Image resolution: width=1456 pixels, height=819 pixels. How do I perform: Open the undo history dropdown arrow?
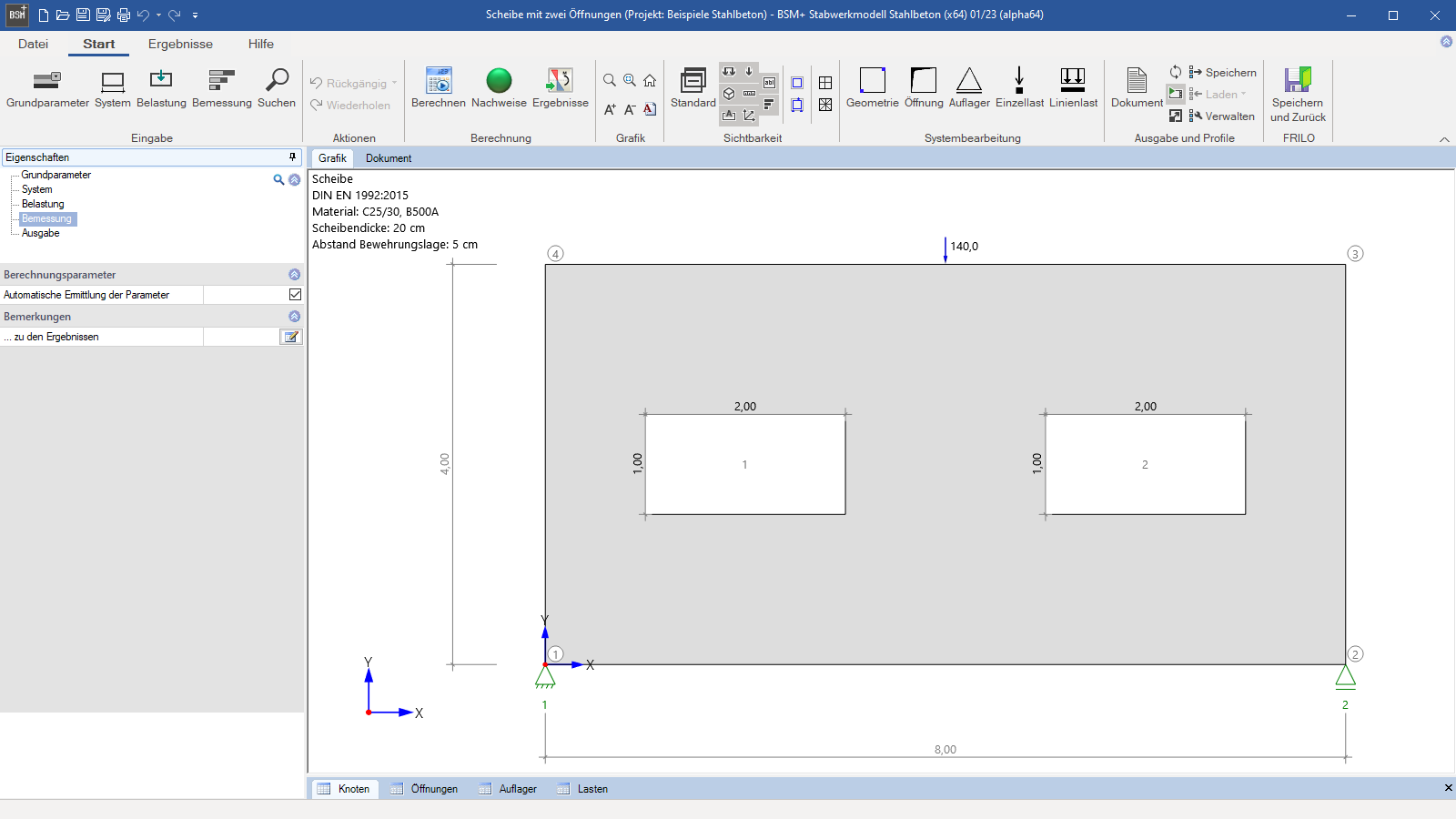[158, 15]
